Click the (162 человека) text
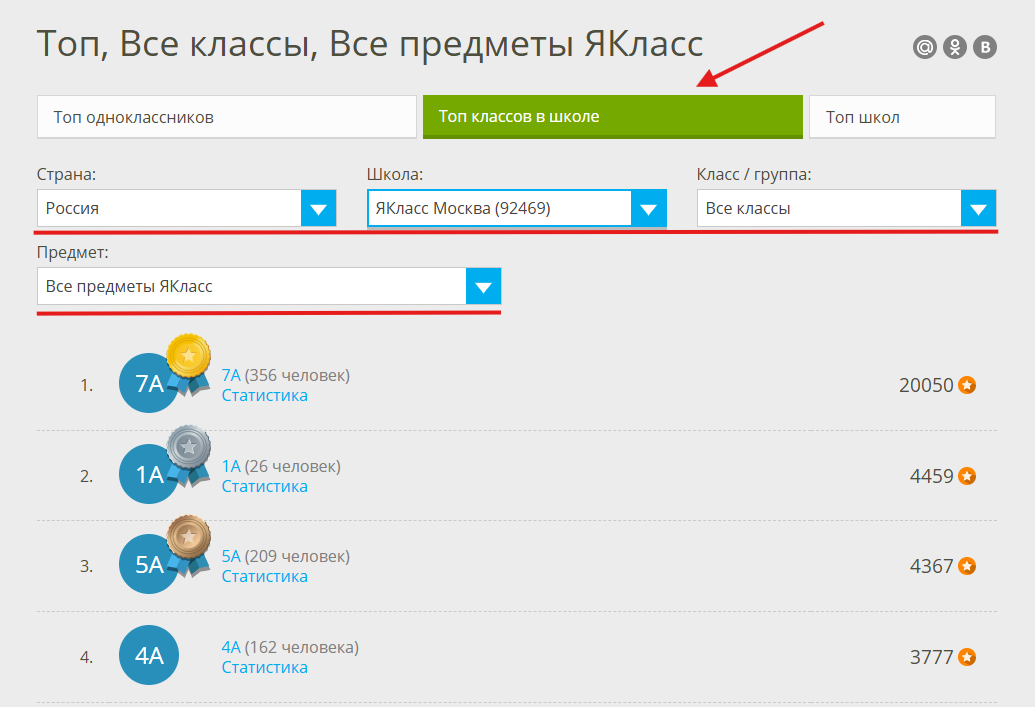 point(302,647)
